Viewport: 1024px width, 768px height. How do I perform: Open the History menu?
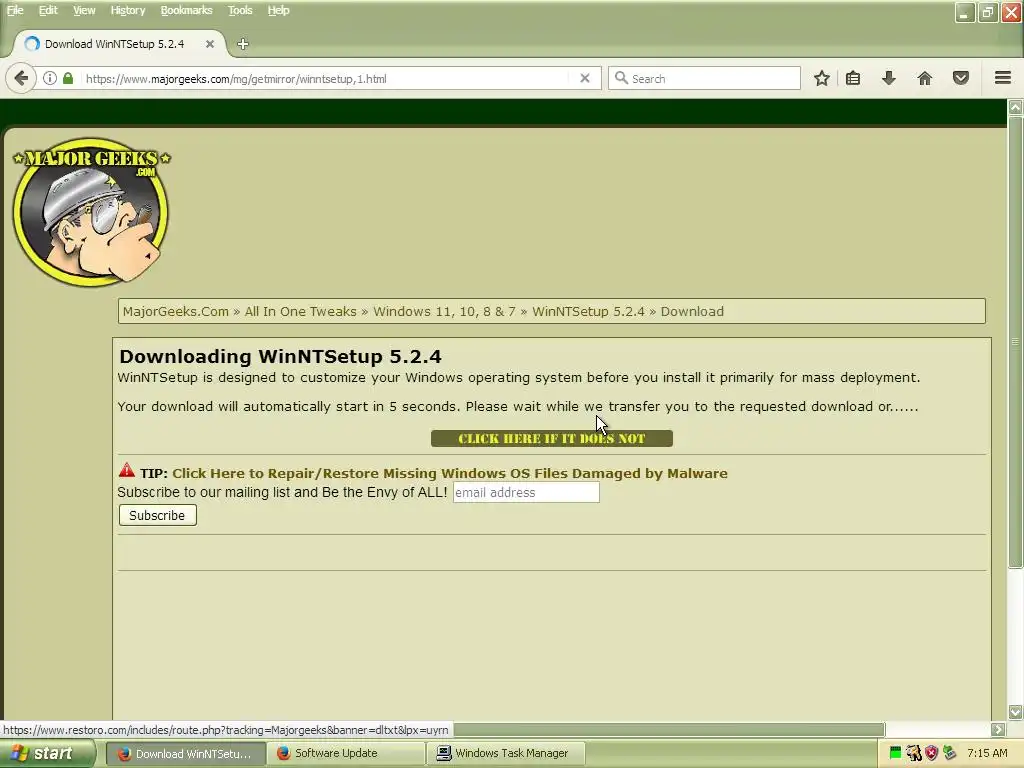(127, 10)
